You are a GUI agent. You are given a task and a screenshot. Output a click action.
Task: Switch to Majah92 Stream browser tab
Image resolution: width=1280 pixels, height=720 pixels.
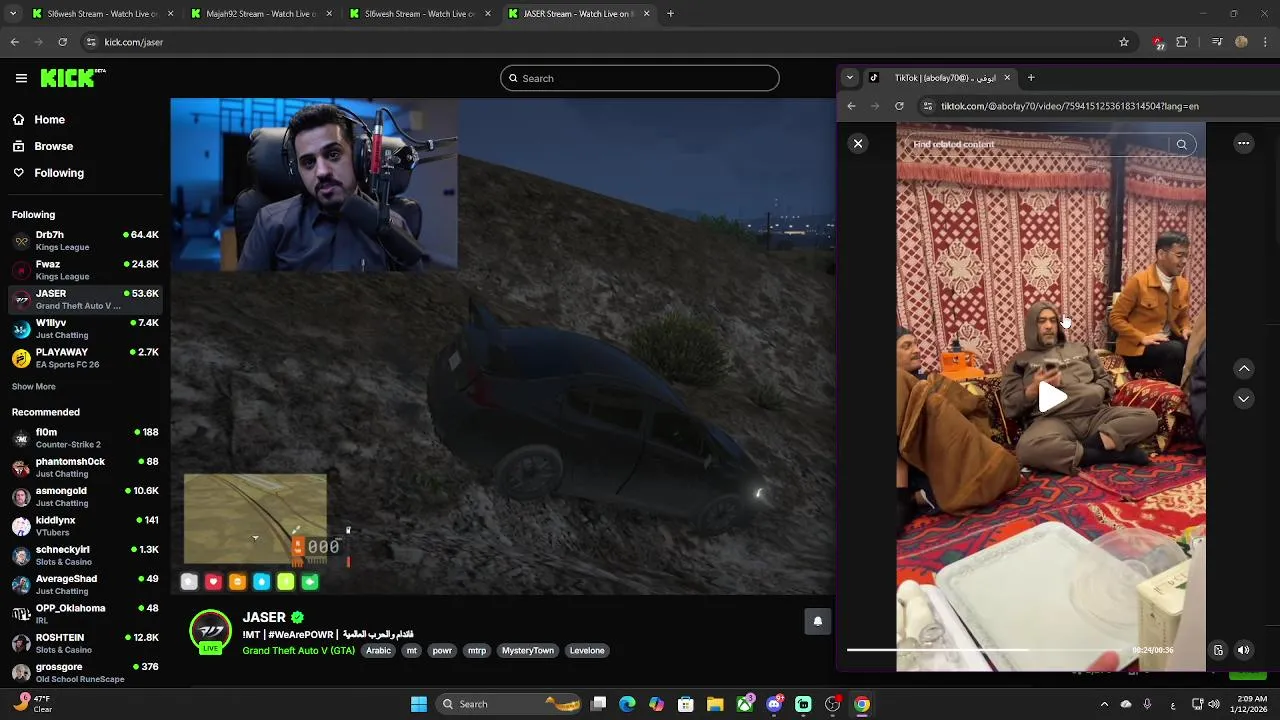pyautogui.click(x=260, y=14)
